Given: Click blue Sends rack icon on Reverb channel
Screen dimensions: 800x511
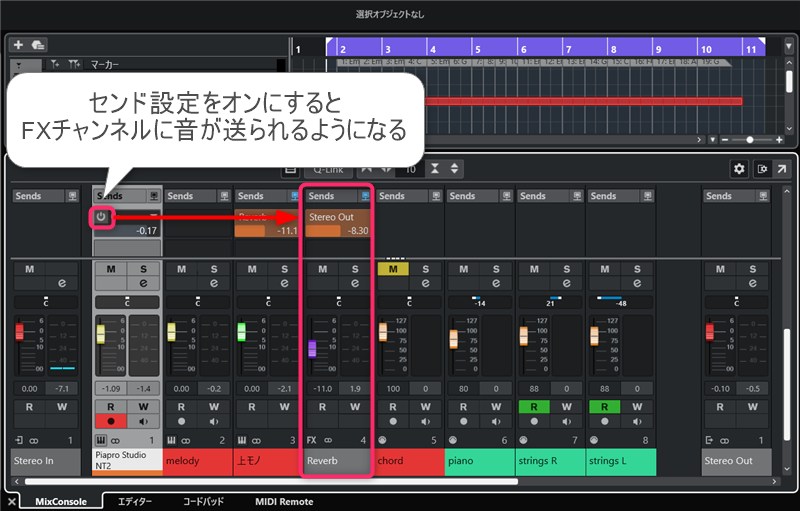Looking at the screenshot, I should pos(365,196).
